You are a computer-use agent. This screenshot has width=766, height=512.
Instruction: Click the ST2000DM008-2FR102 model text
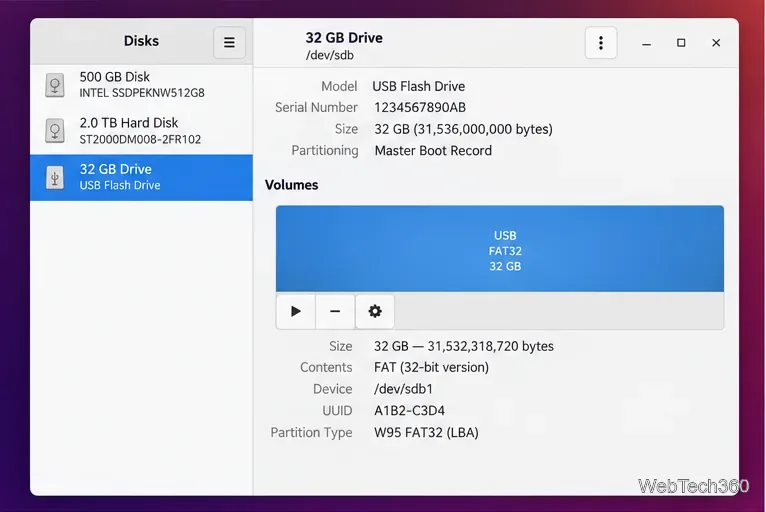[x=140, y=139]
